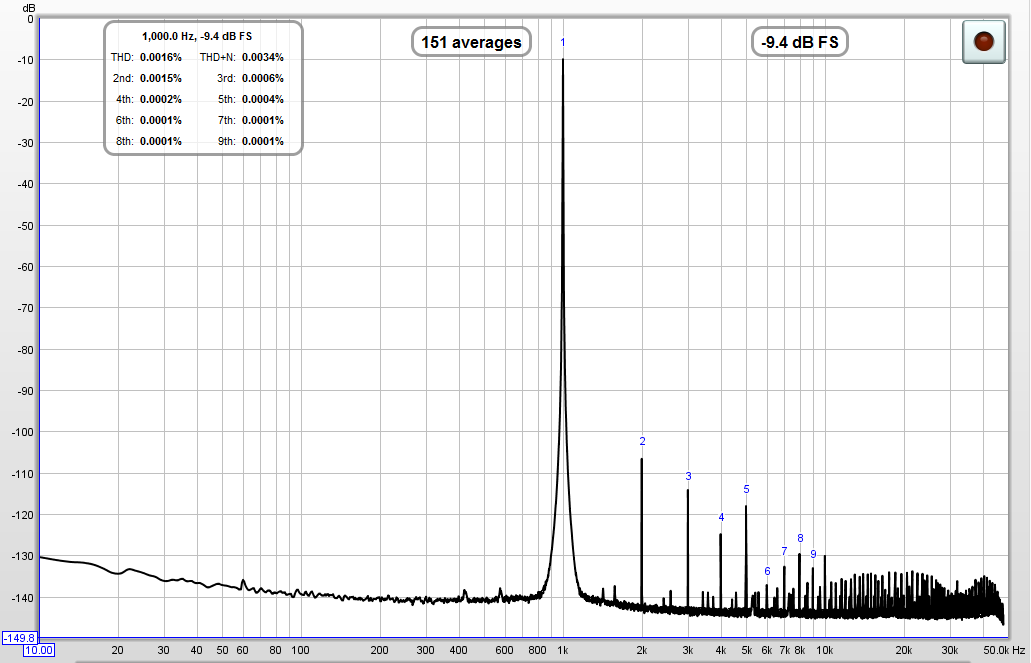Click harmonic marker label 8
The height and width of the screenshot is (663, 1031).
tap(800, 539)
